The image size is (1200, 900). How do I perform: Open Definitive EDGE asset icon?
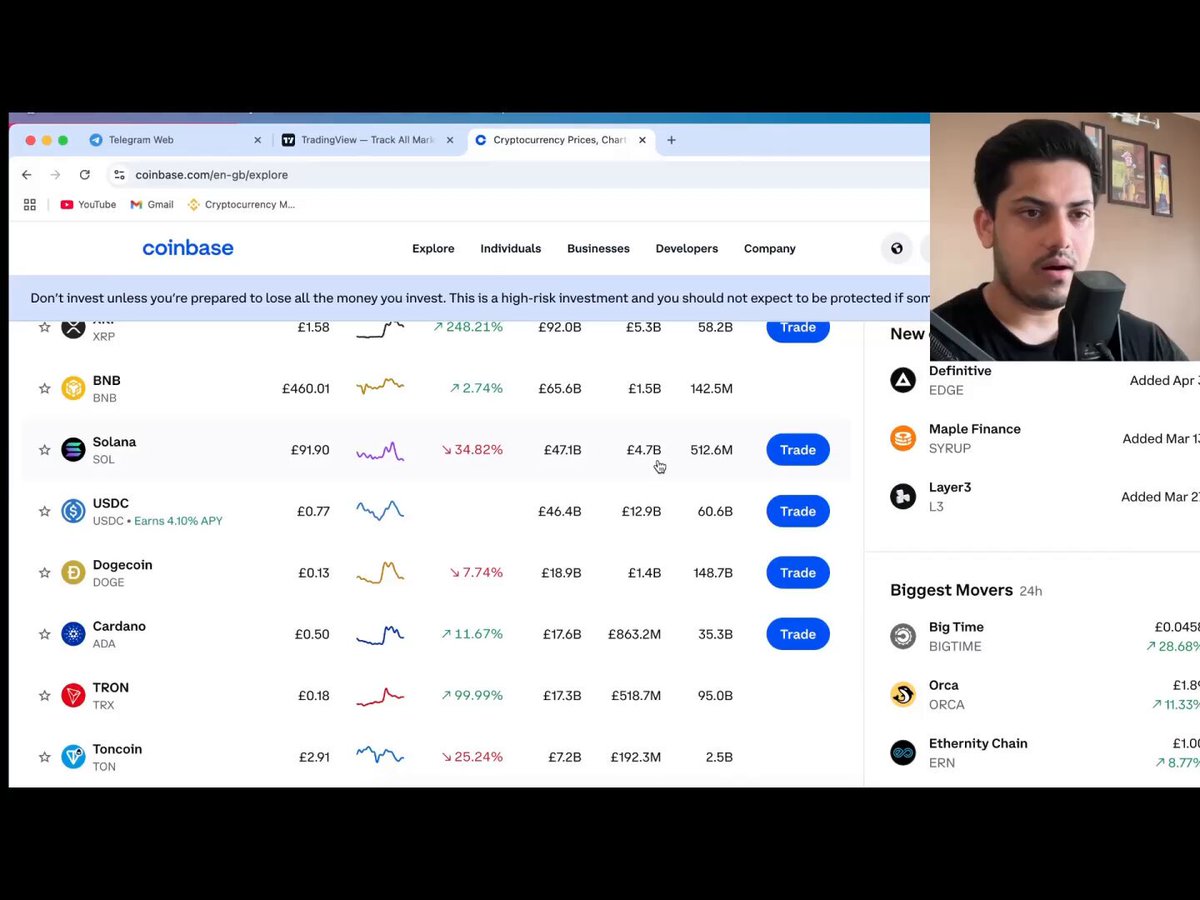(x=903, y=380)
